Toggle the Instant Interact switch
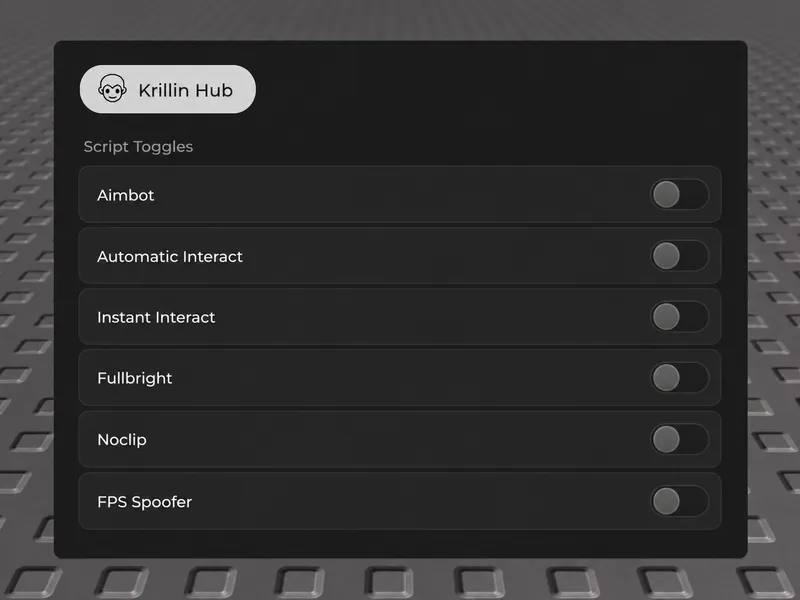 [680, 317]
